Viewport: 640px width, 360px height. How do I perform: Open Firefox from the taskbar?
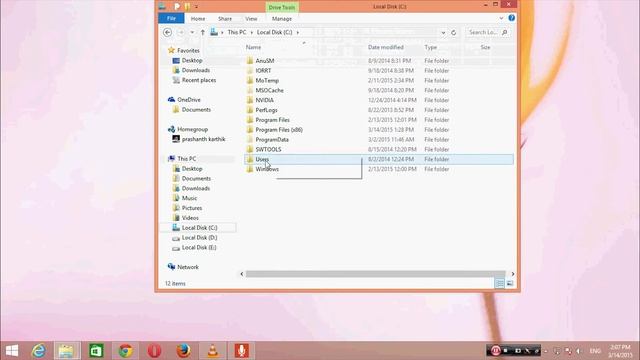[183, 351]
